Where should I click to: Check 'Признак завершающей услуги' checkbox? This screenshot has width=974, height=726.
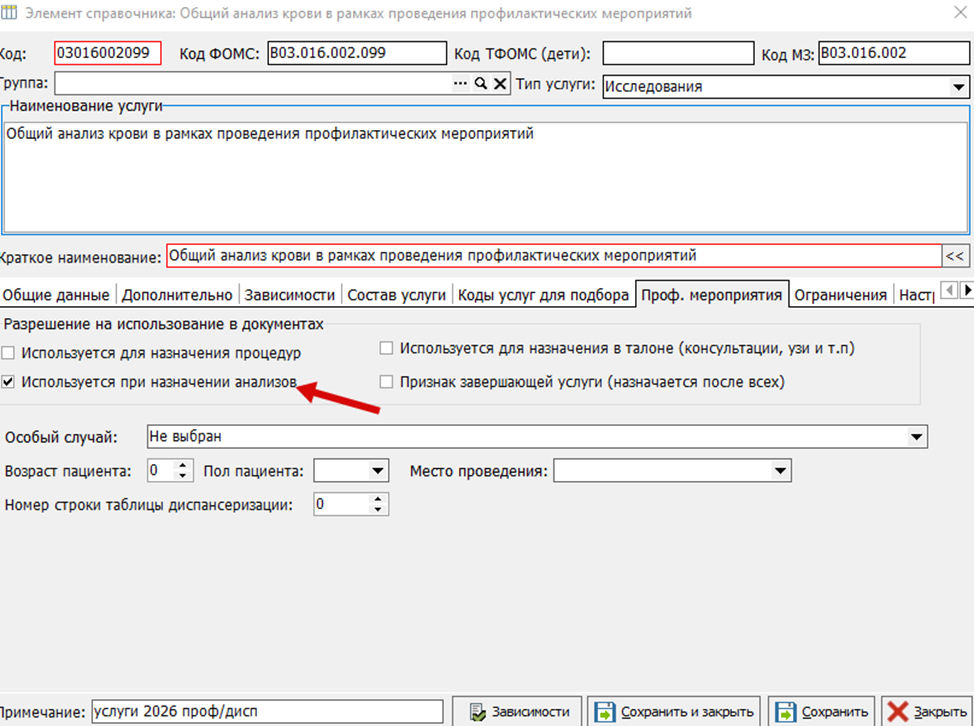386,382
